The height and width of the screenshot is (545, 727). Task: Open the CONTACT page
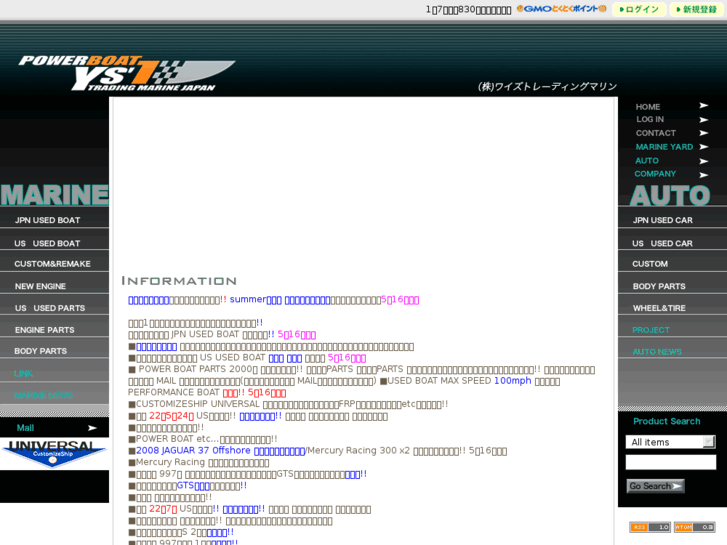click(656, 133)
